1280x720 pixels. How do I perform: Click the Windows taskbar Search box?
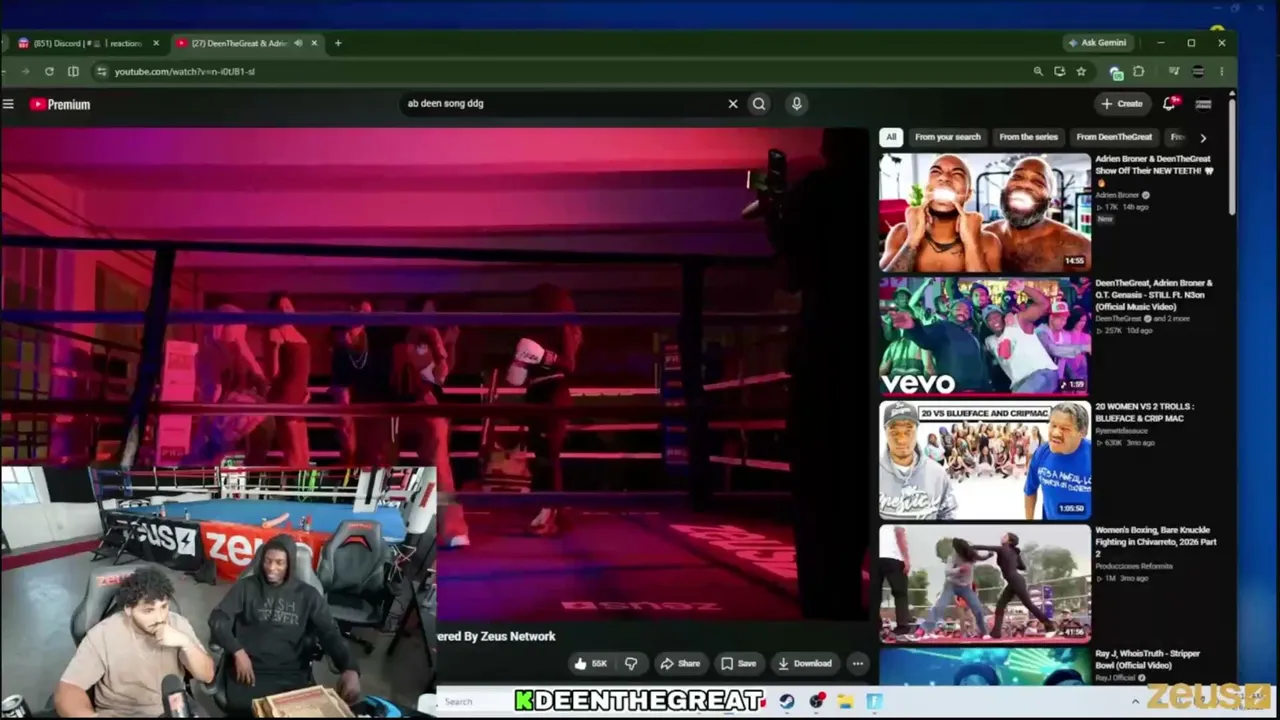tap(475, 702)
